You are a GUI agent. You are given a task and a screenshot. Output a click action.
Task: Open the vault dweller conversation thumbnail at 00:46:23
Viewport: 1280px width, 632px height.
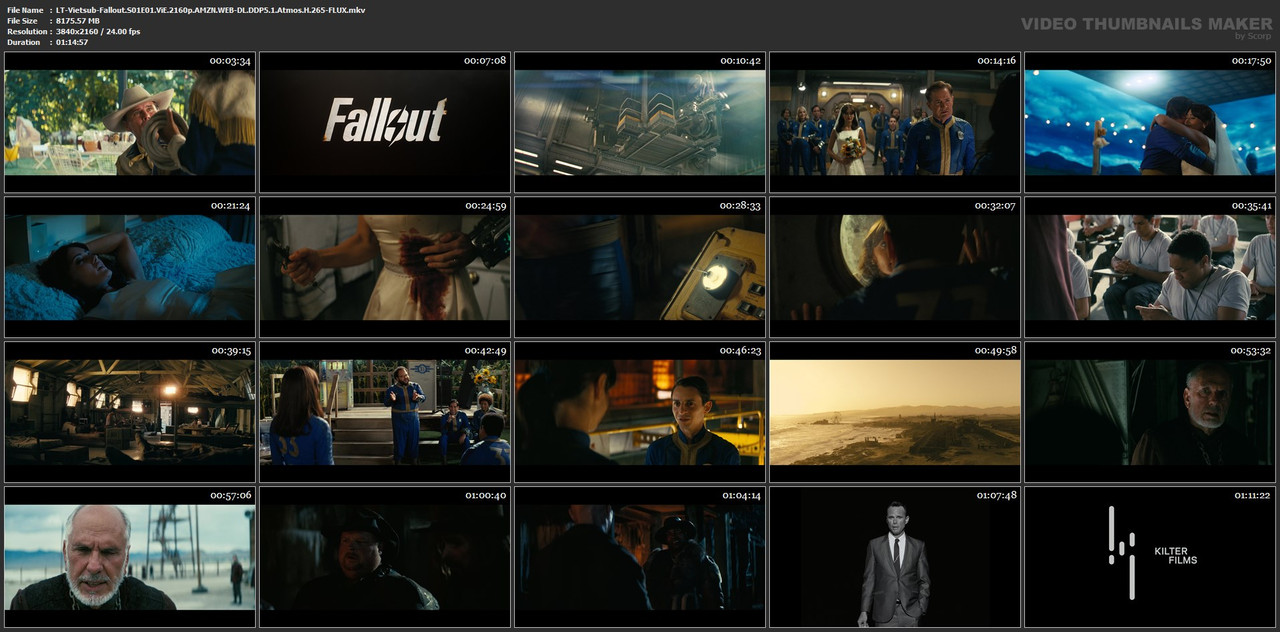pyautogui.click(x=640, y=412)
